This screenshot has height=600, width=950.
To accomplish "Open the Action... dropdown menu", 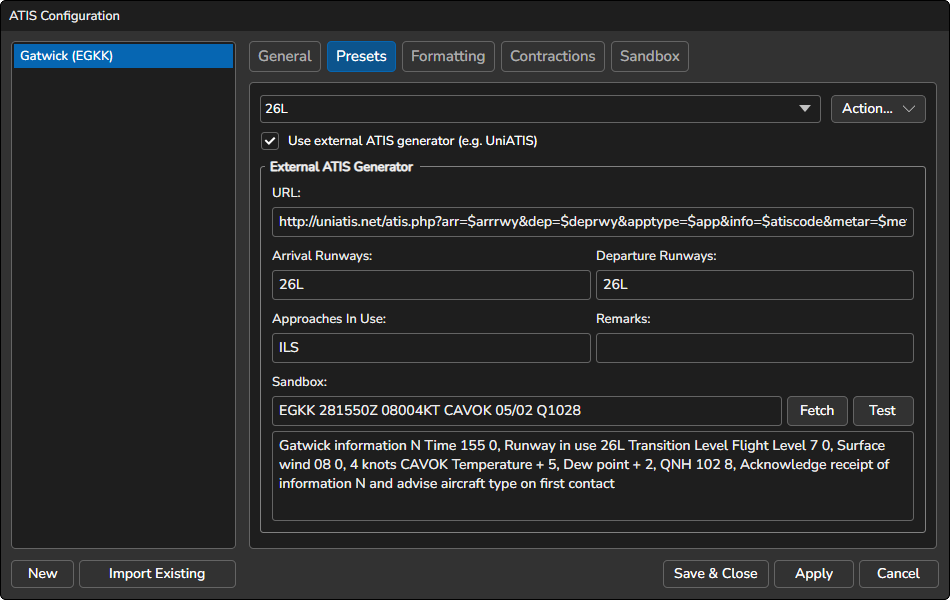I will coord(878,109).
